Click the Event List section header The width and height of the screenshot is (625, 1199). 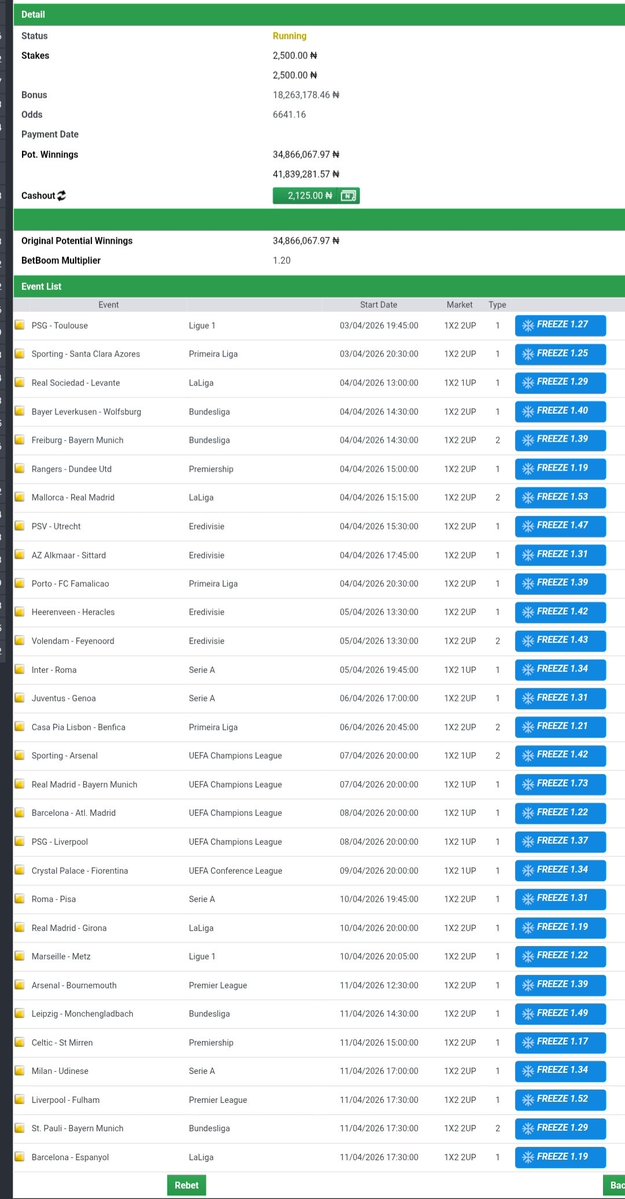[x=320, y=286]
